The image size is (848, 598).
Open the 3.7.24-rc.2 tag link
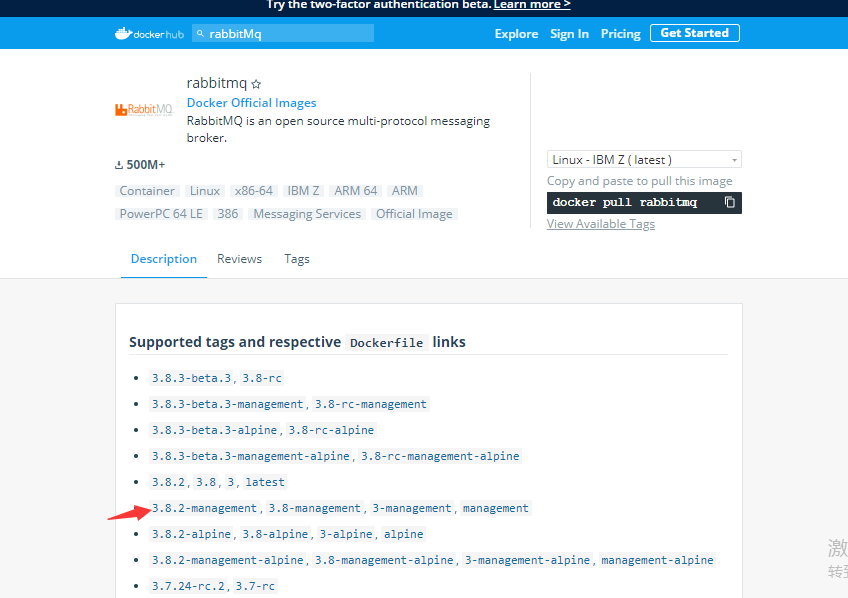[x=188, y=586]
